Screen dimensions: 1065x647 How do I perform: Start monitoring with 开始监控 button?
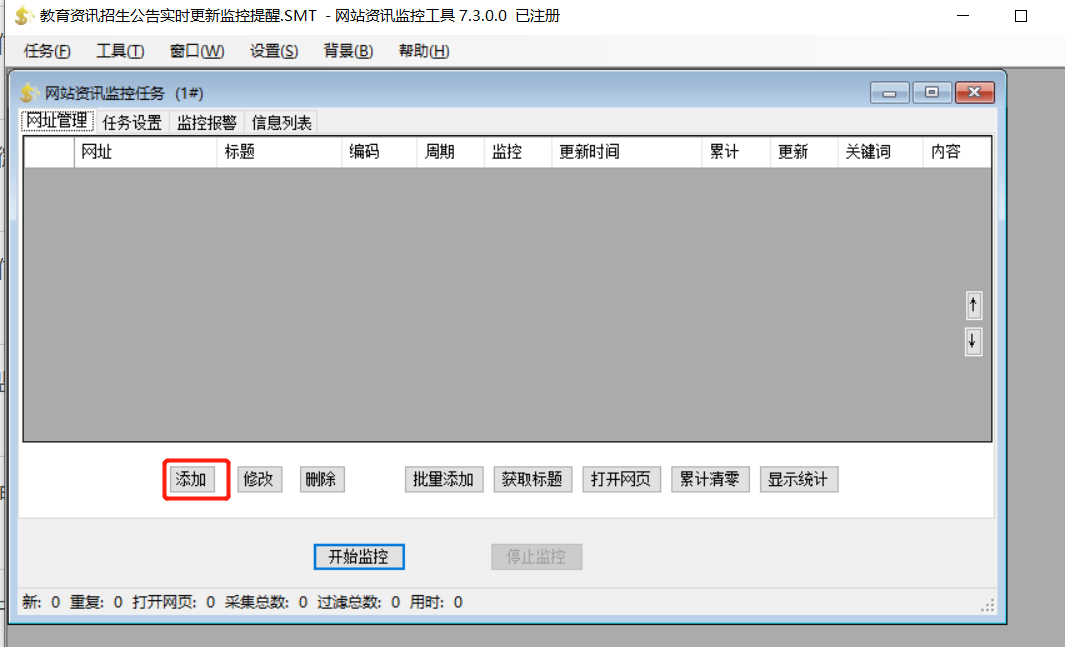359,557
